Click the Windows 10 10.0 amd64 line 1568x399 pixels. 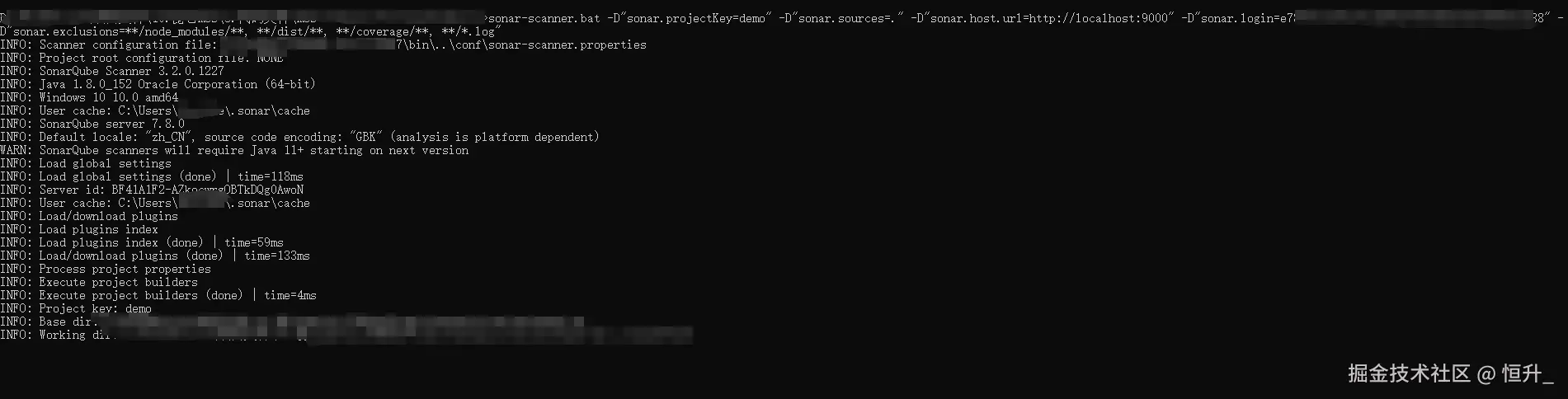(x=89, y=97)
